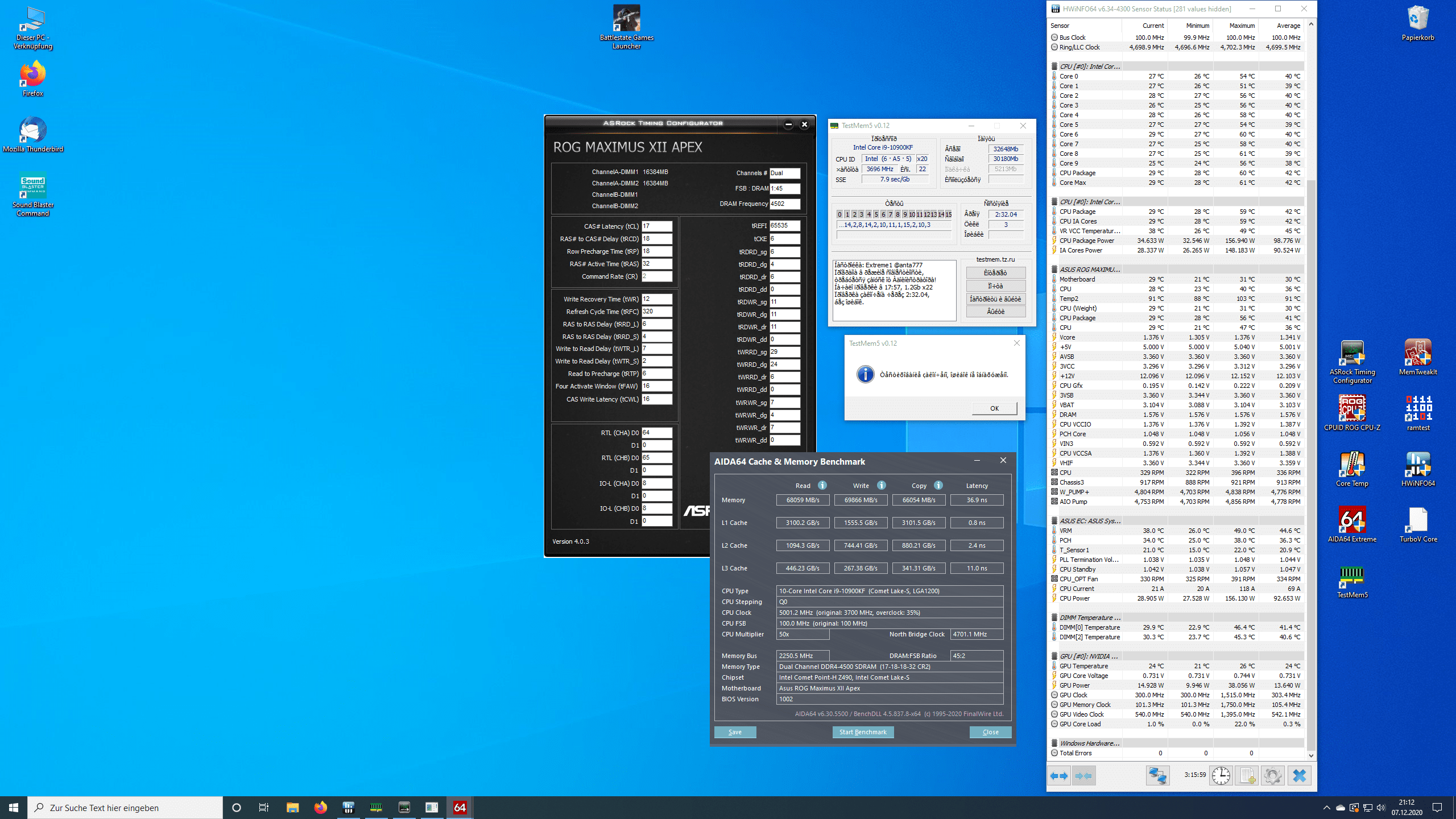Select 'ASUS EC: ASUS Sys...' sensor group

pos(1090,521)
